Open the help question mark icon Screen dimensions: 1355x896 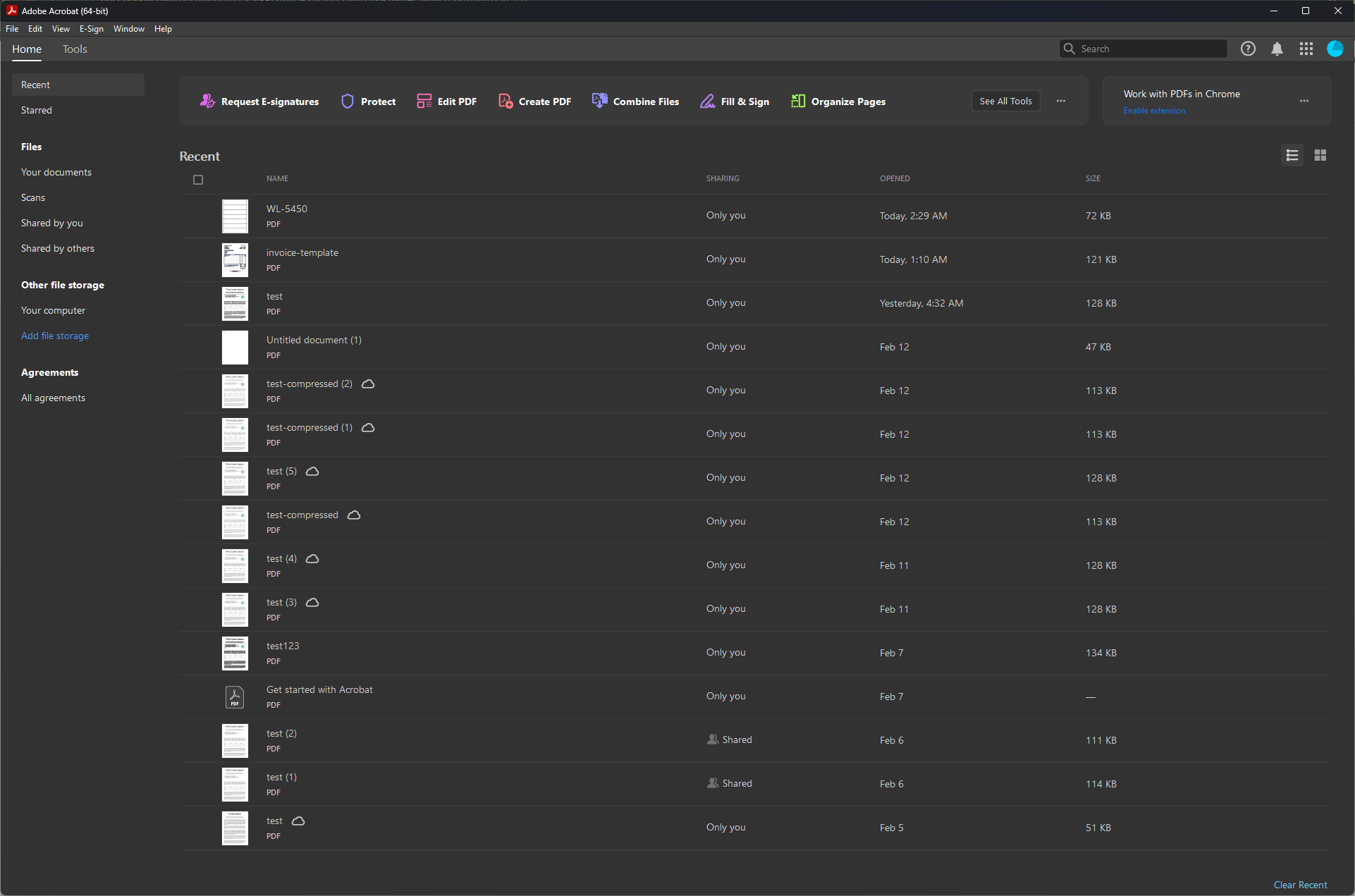point(1248,49)
